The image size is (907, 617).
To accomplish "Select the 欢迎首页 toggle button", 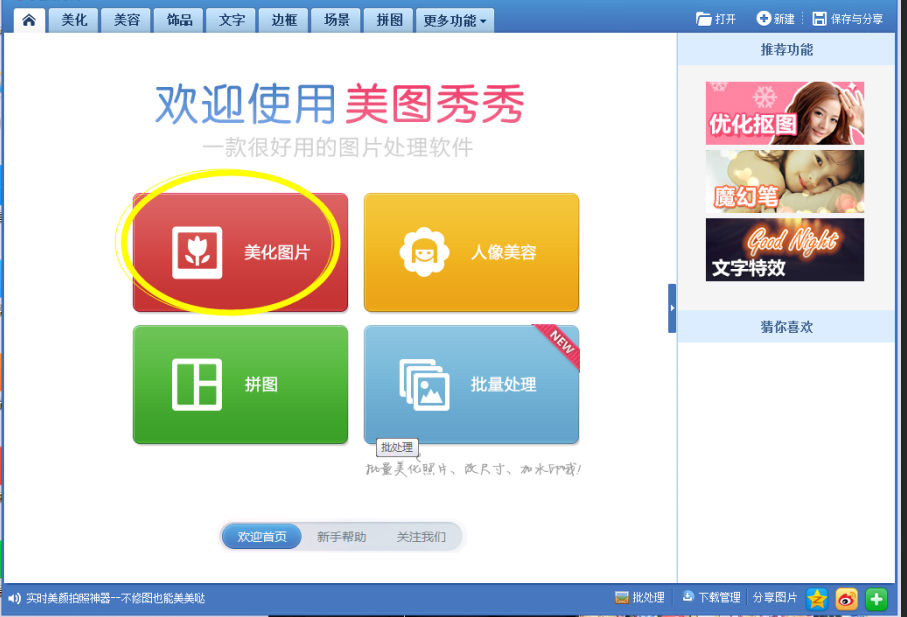I will 262,537.
